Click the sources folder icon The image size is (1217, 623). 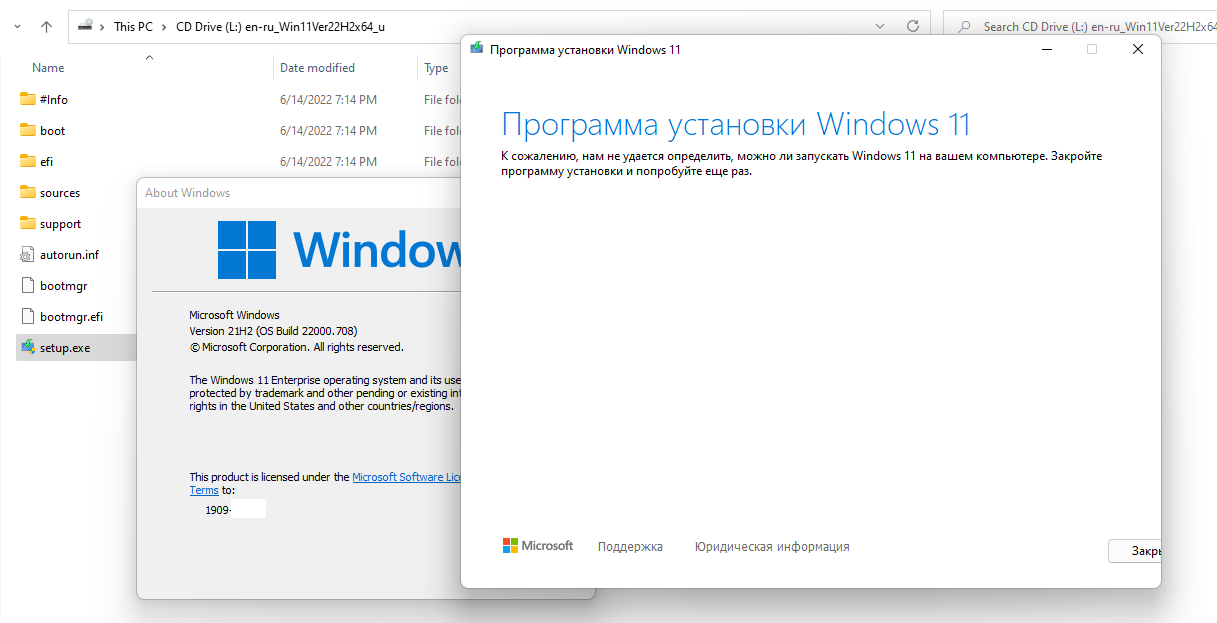[x=28, y=192]
